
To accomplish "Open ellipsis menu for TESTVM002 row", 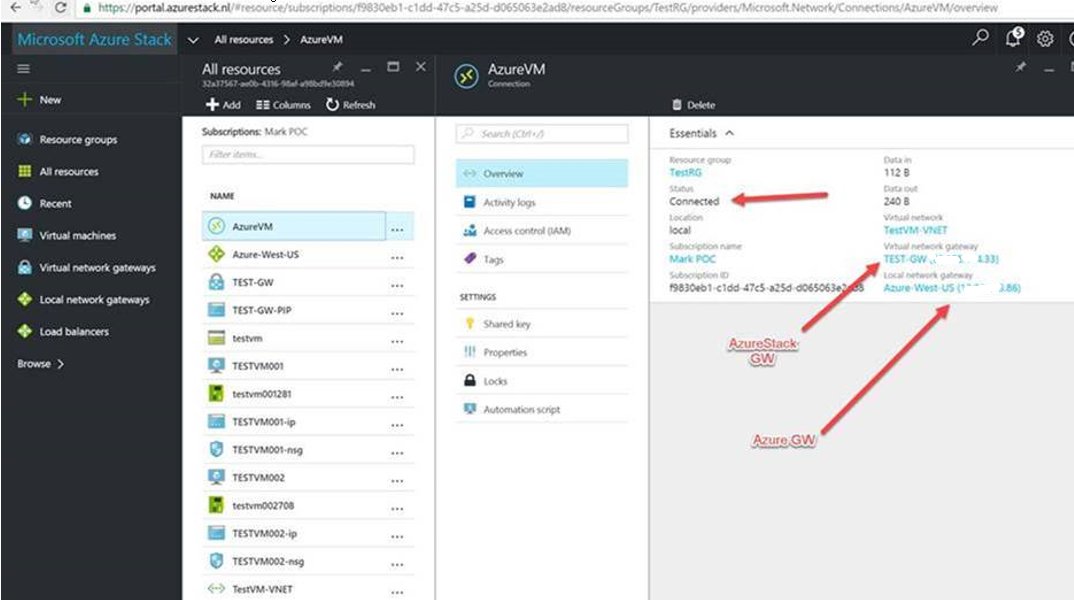I will (397, 482).
